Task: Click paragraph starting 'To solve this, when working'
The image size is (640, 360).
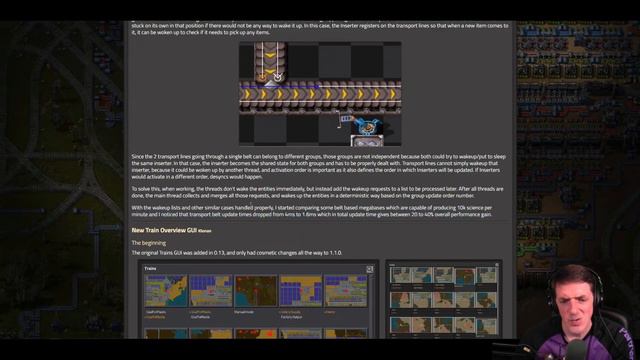Action: click(x=318, y=192)
